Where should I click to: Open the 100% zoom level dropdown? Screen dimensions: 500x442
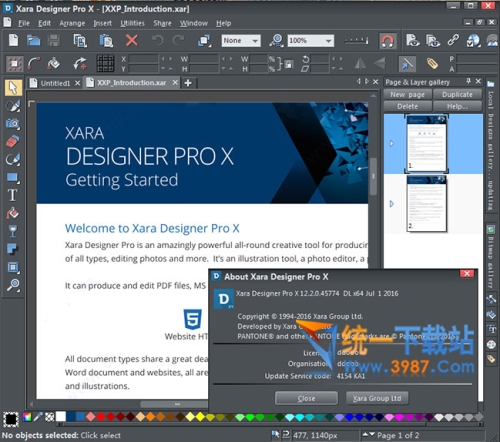pyautogui.click(x=311, y=41)
